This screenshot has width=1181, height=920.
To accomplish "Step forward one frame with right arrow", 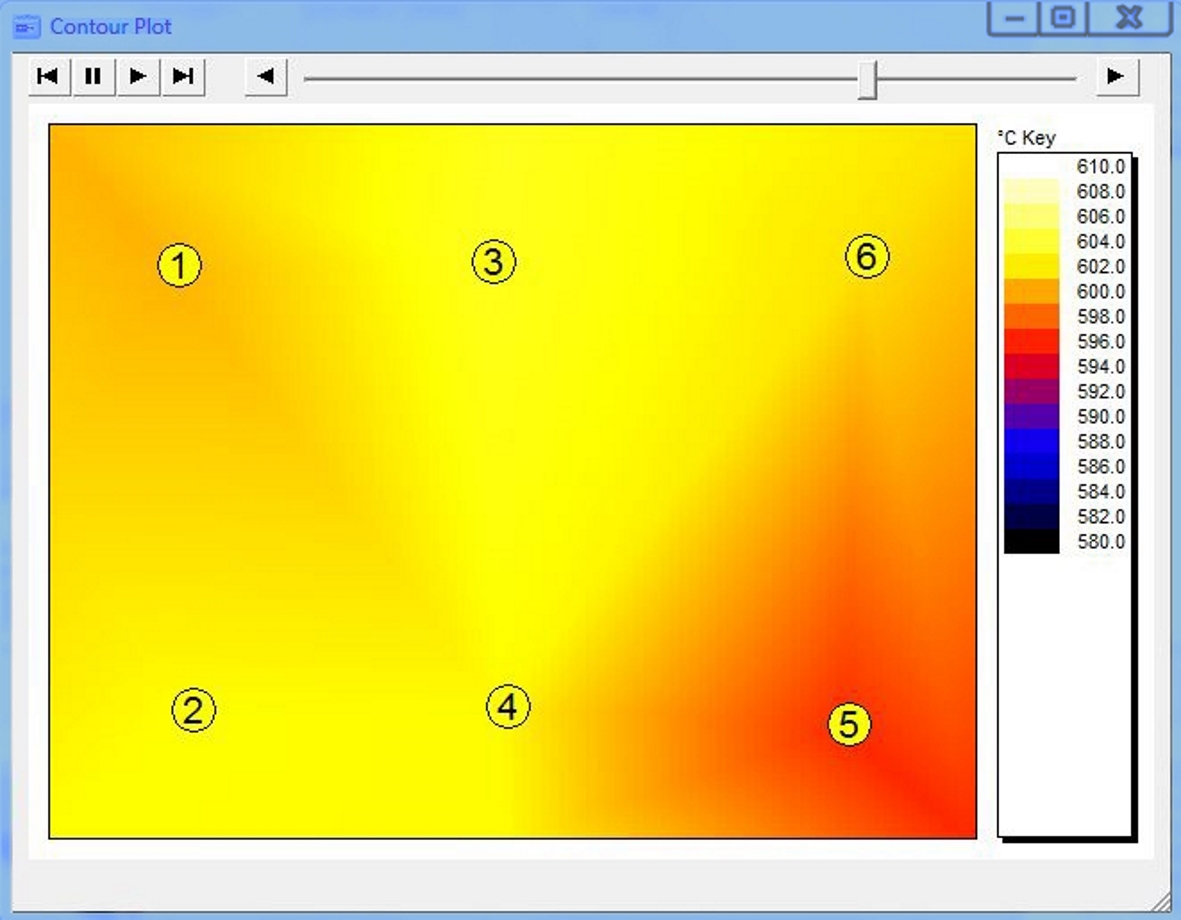I will (x=1117, y=76).
